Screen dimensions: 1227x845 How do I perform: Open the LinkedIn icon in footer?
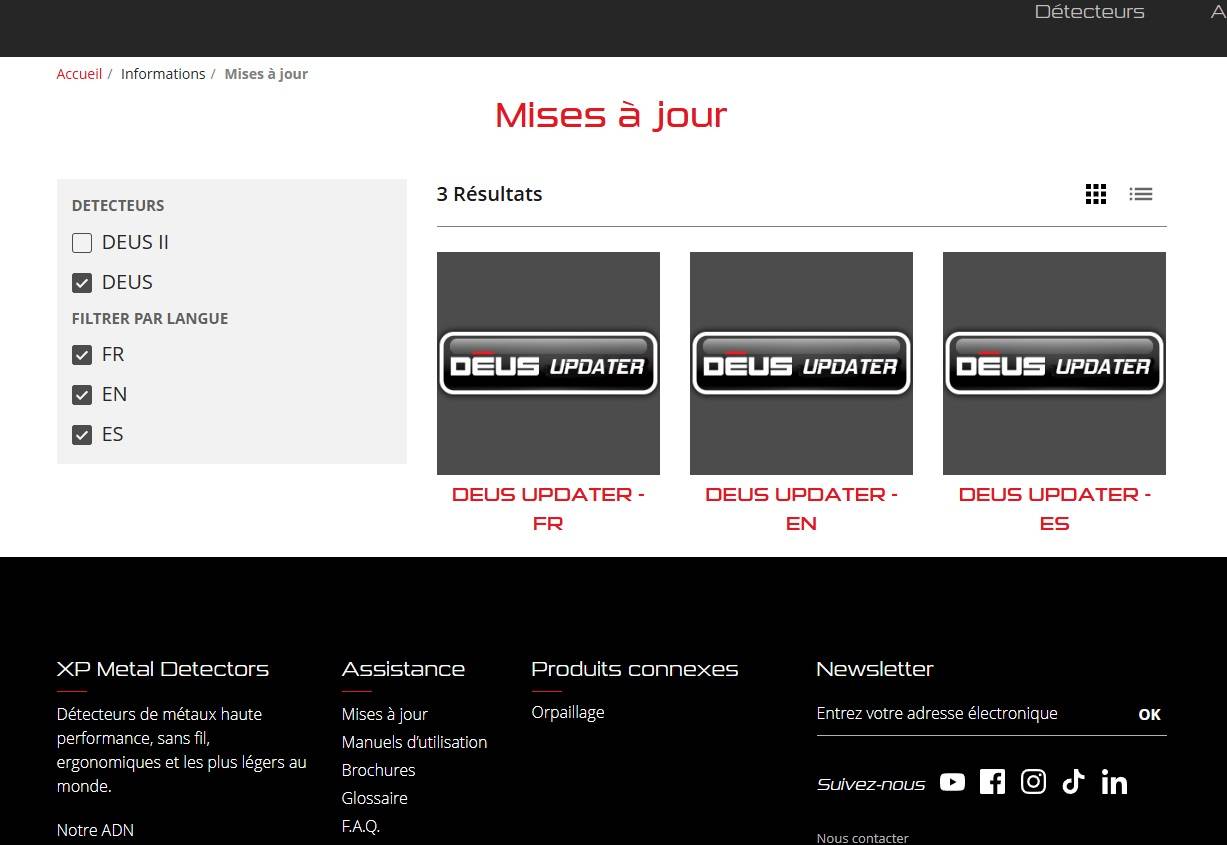[x=1114, y=782]
